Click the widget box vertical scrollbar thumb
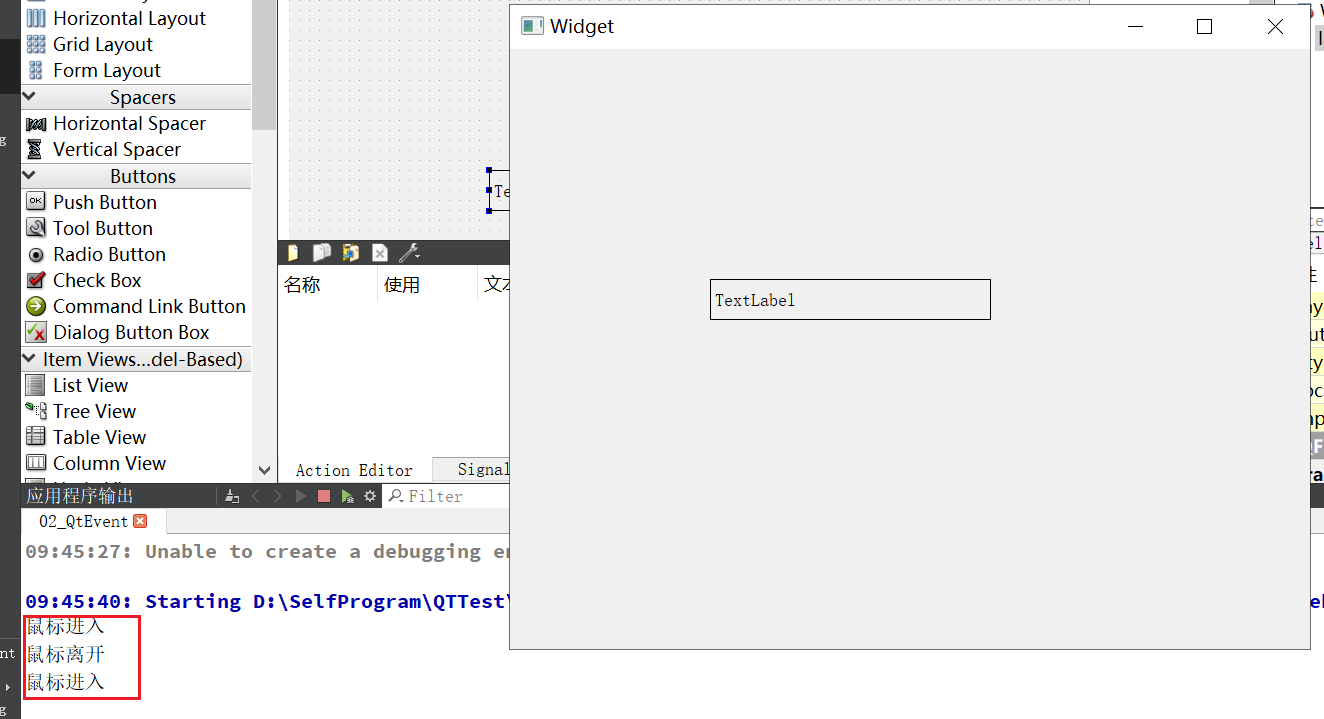The image size is (1324, 719). click(x=264, y=65)
